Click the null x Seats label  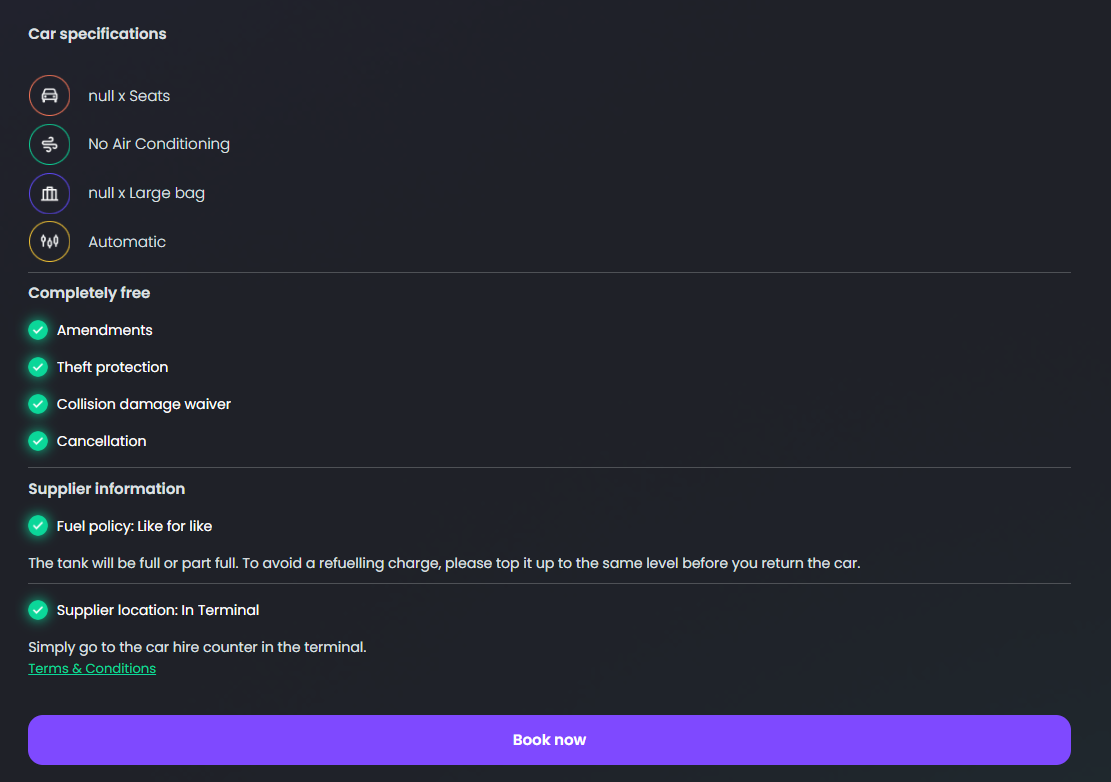tap(129, 96)
